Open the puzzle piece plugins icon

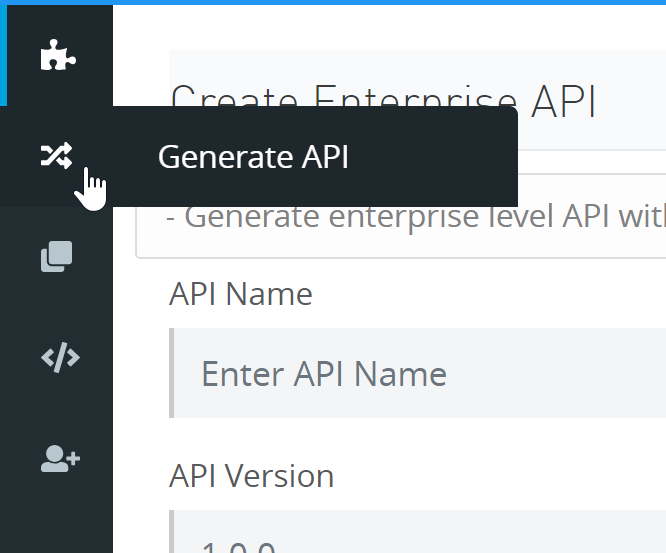click(58, 55)
